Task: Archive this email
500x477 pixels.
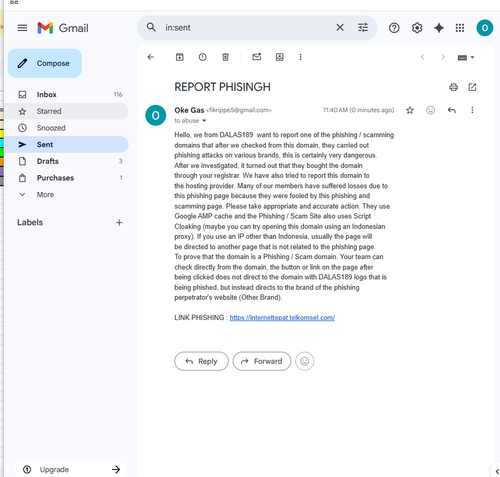Action: 180,57
